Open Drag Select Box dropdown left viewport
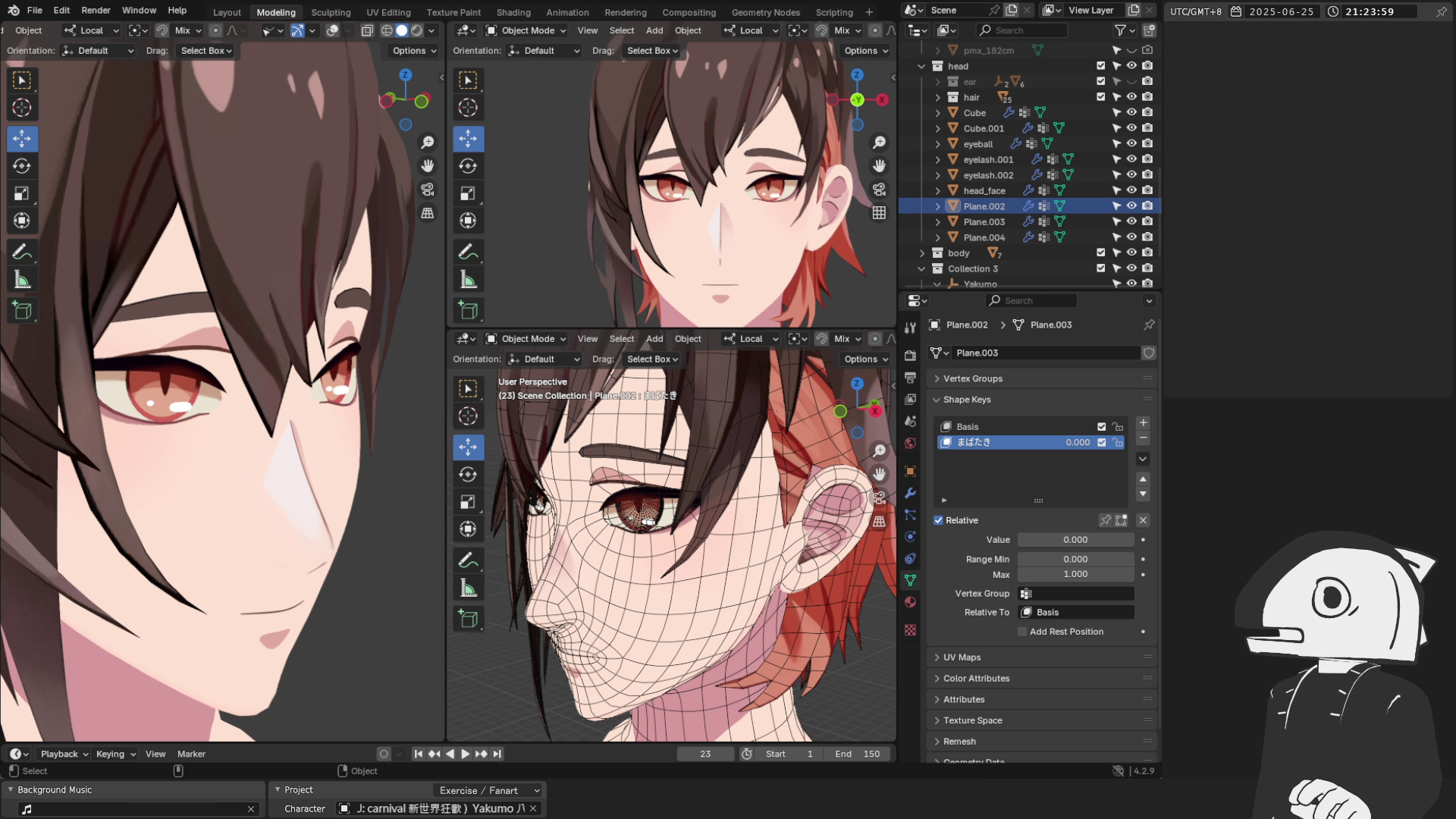Viewport: 1456px width, 819px height. click(x=206, y=51)
